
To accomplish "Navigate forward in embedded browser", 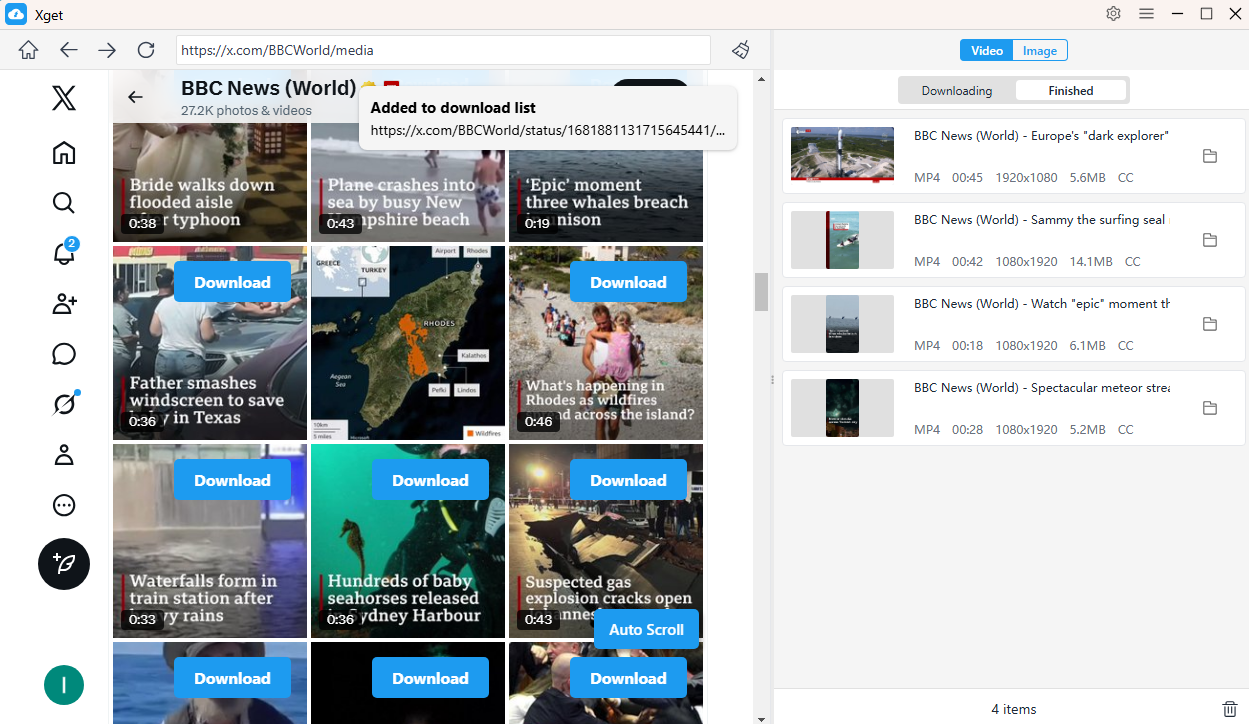I will tap(107, 50).
